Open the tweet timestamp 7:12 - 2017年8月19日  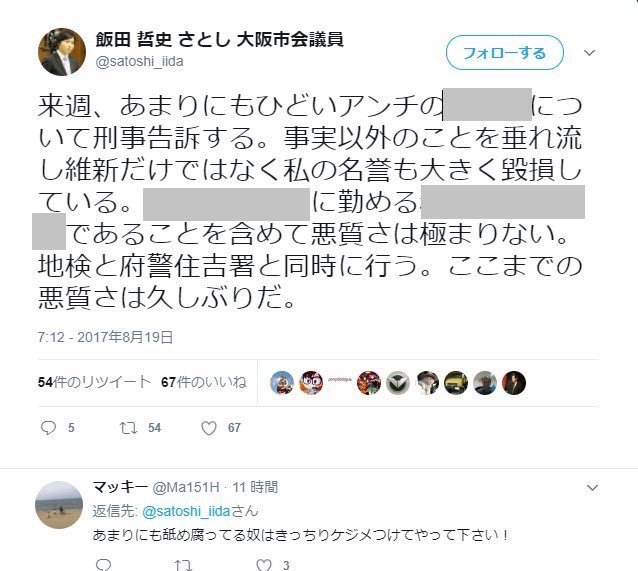[106, 337]
